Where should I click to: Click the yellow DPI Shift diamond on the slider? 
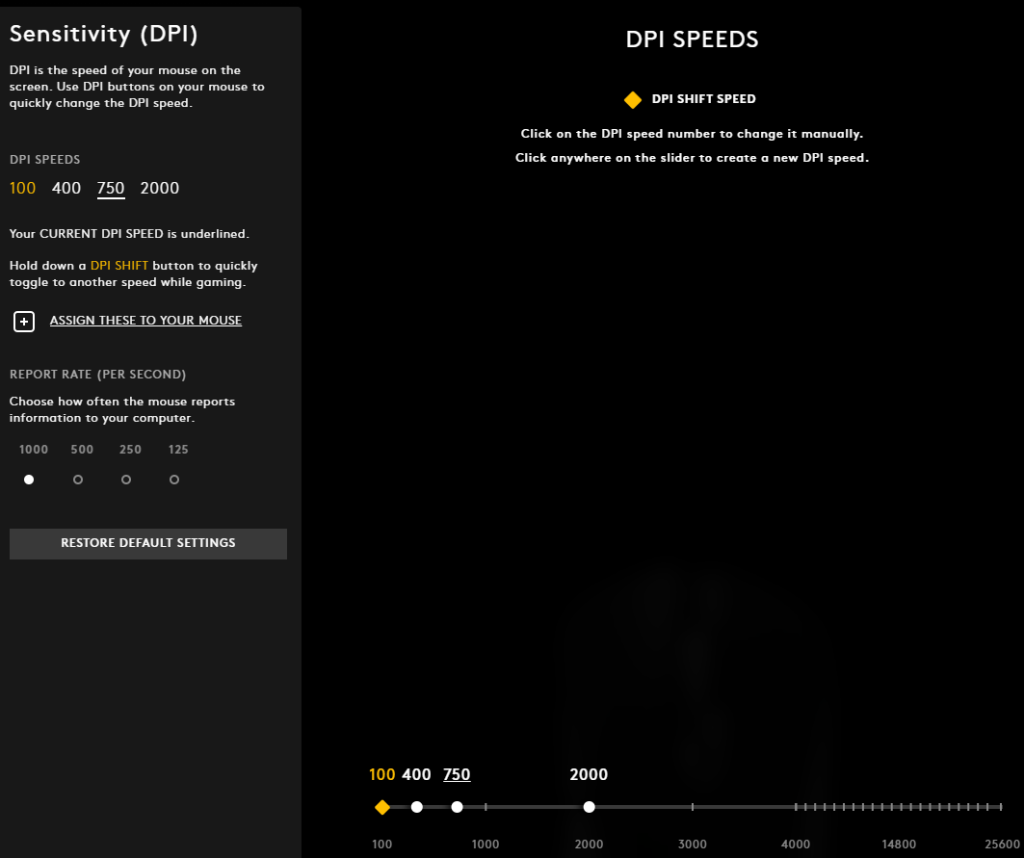click(x=383, y=806)
